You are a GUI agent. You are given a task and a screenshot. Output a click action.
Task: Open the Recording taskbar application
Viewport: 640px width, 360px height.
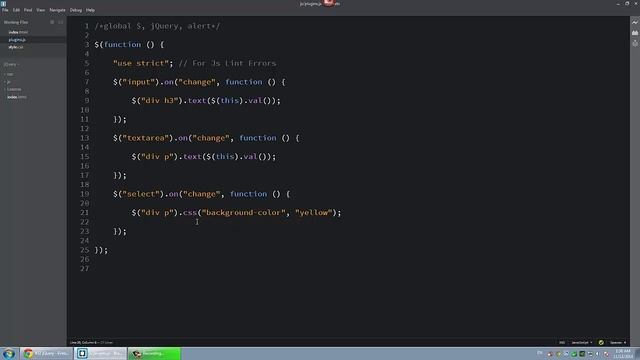coord(154,353)
